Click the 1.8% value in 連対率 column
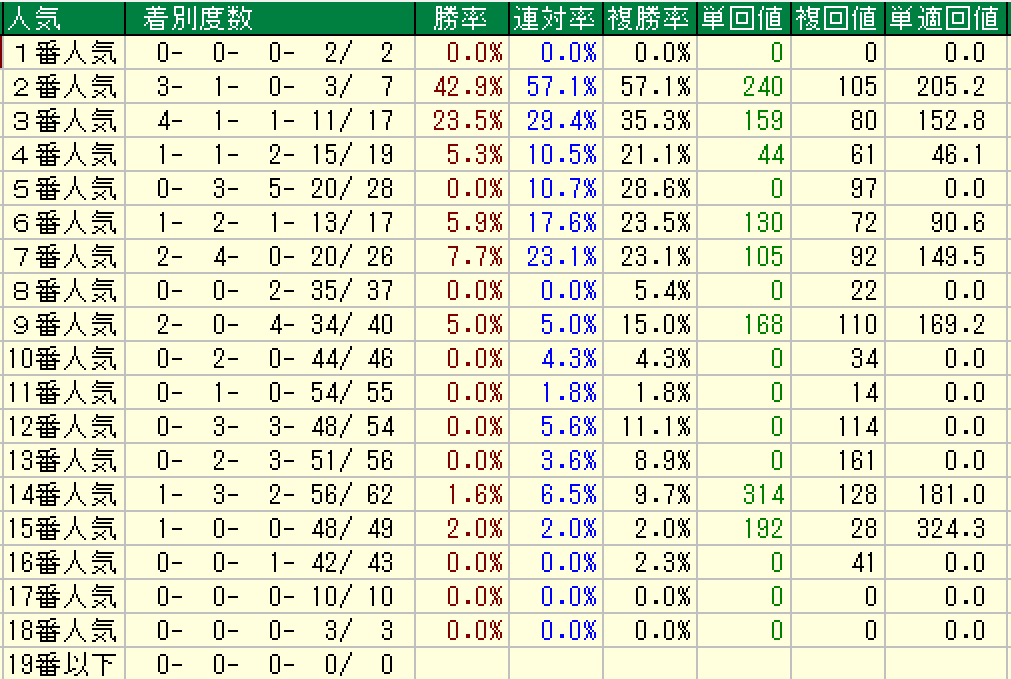Viewport: 1011px width, 679px height. coord(569,393)
